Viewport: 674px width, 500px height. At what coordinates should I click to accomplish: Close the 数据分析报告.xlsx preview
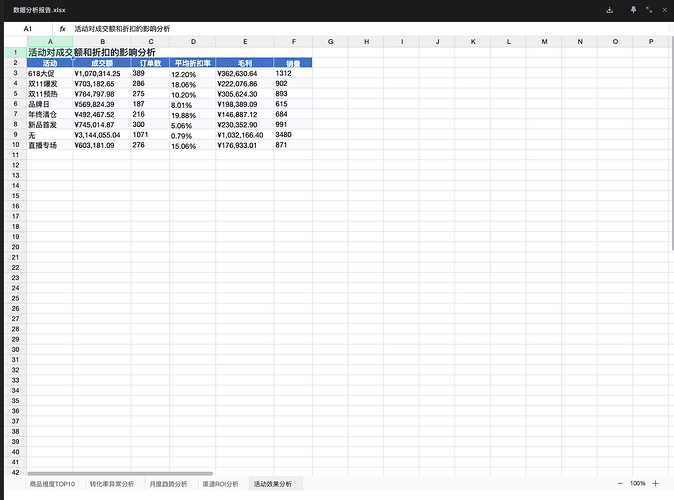[664, 10]
